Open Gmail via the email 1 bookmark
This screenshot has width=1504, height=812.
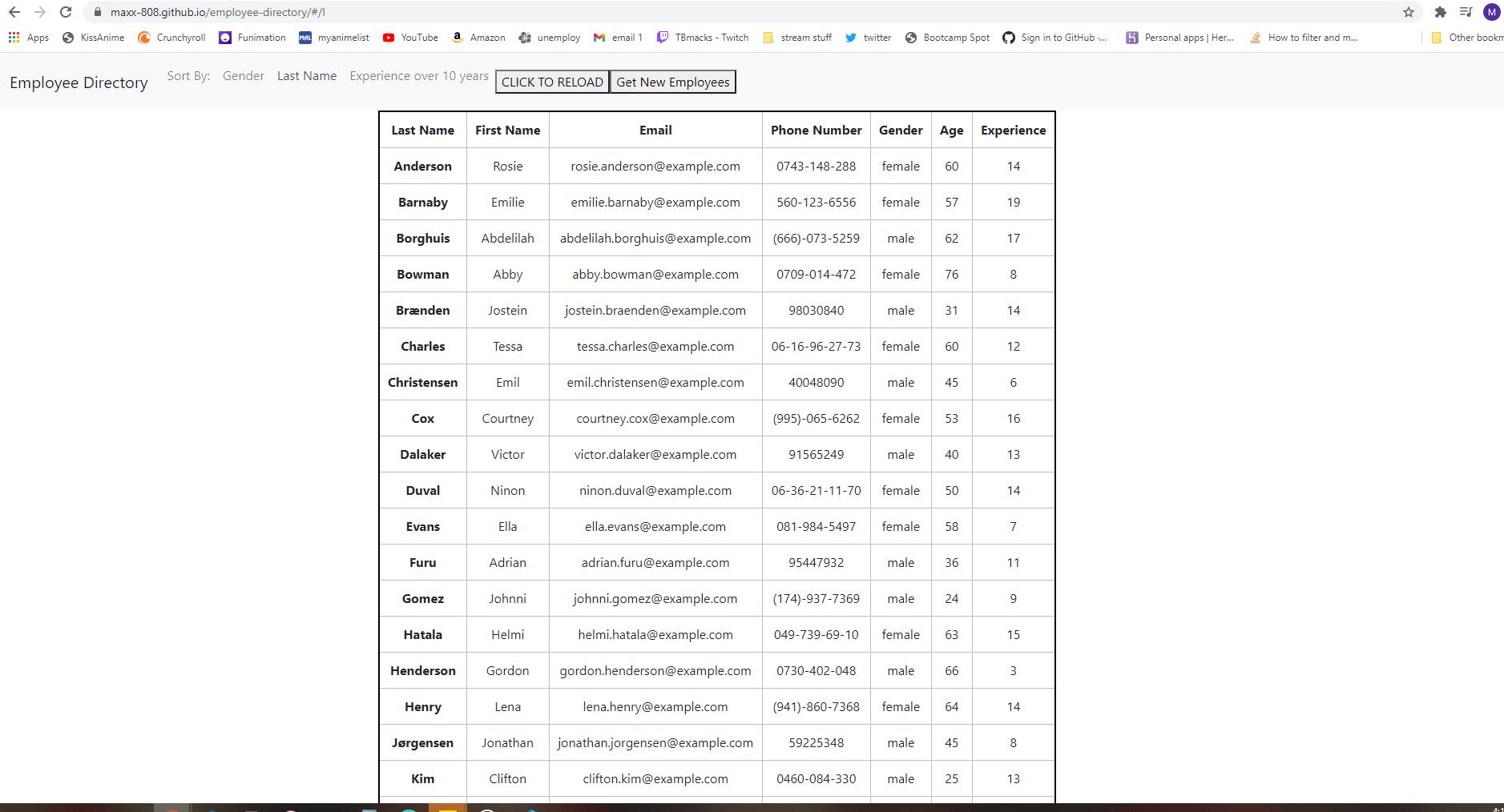[617, 38]
